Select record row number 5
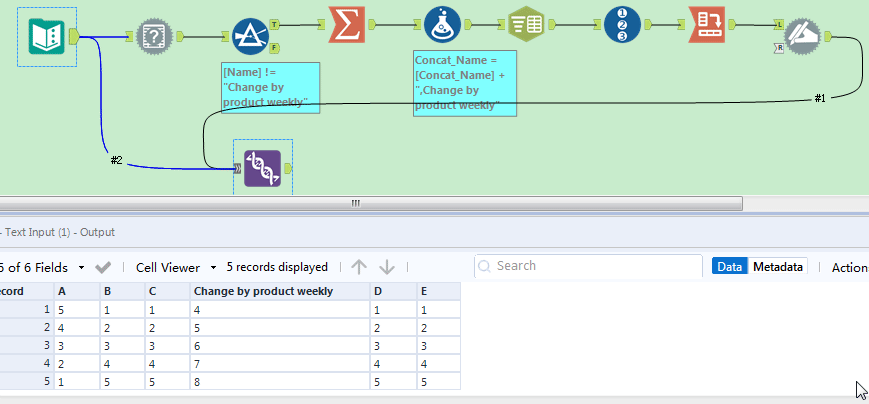Viewport: 869px width, 404px height. (x=27, y=381)
